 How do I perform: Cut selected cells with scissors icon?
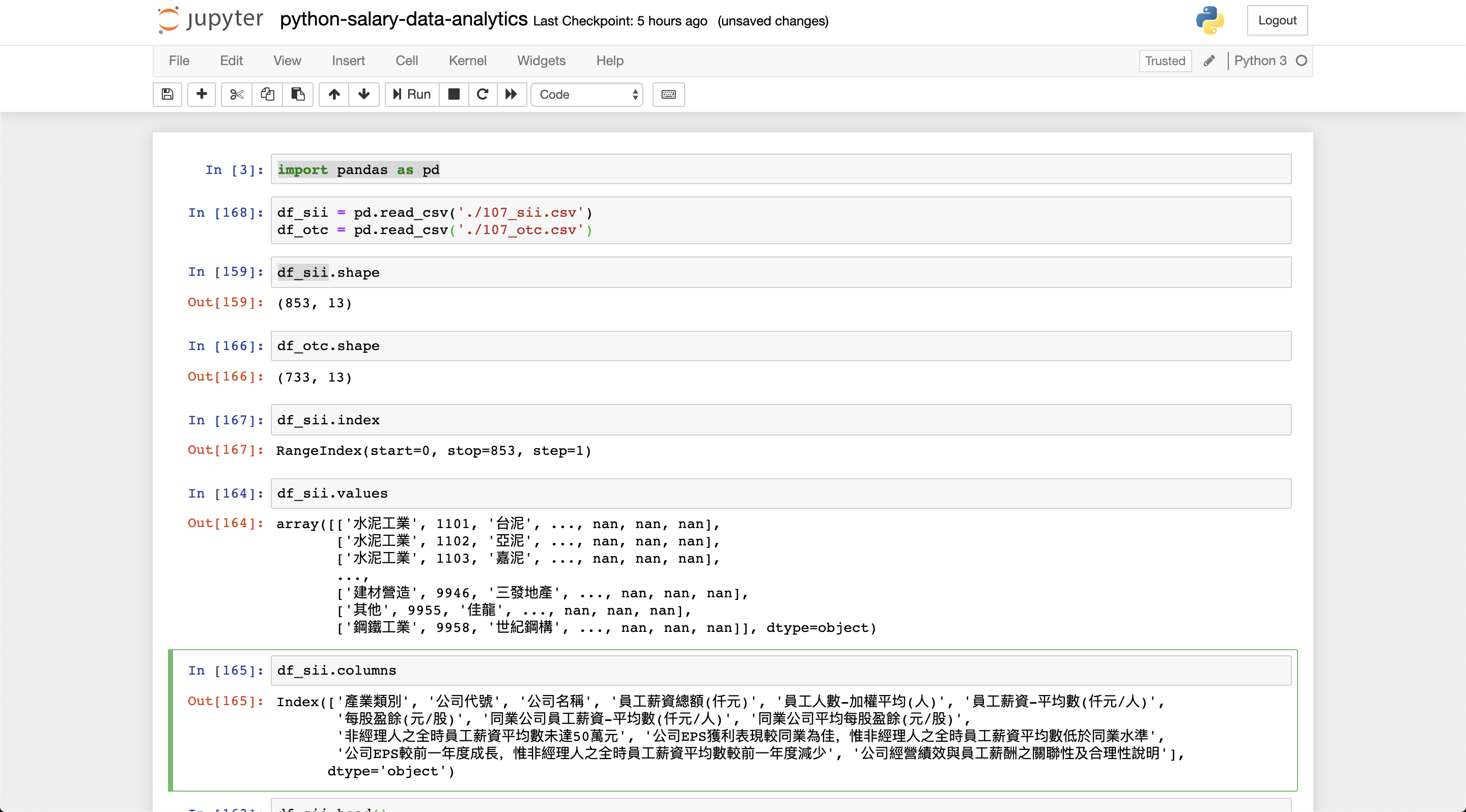pyautogui.click(x=237, y=95)
